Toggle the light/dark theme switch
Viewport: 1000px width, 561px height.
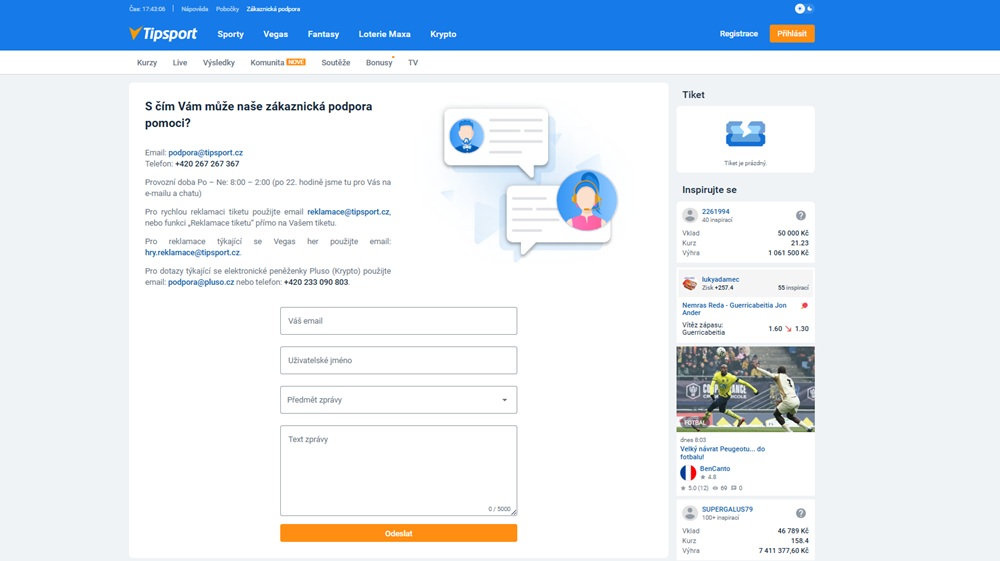coord(804,9)
